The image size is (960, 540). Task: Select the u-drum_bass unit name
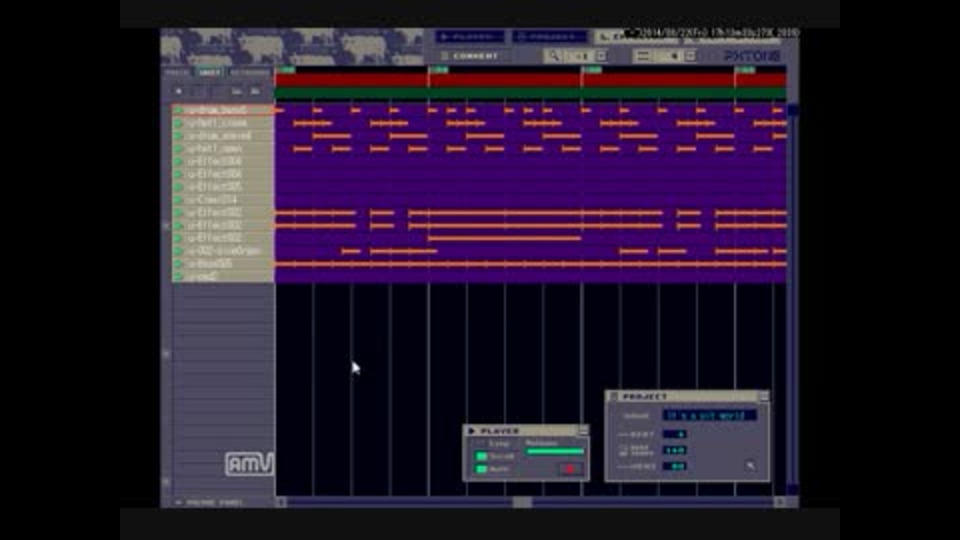(x=217, y=110)
